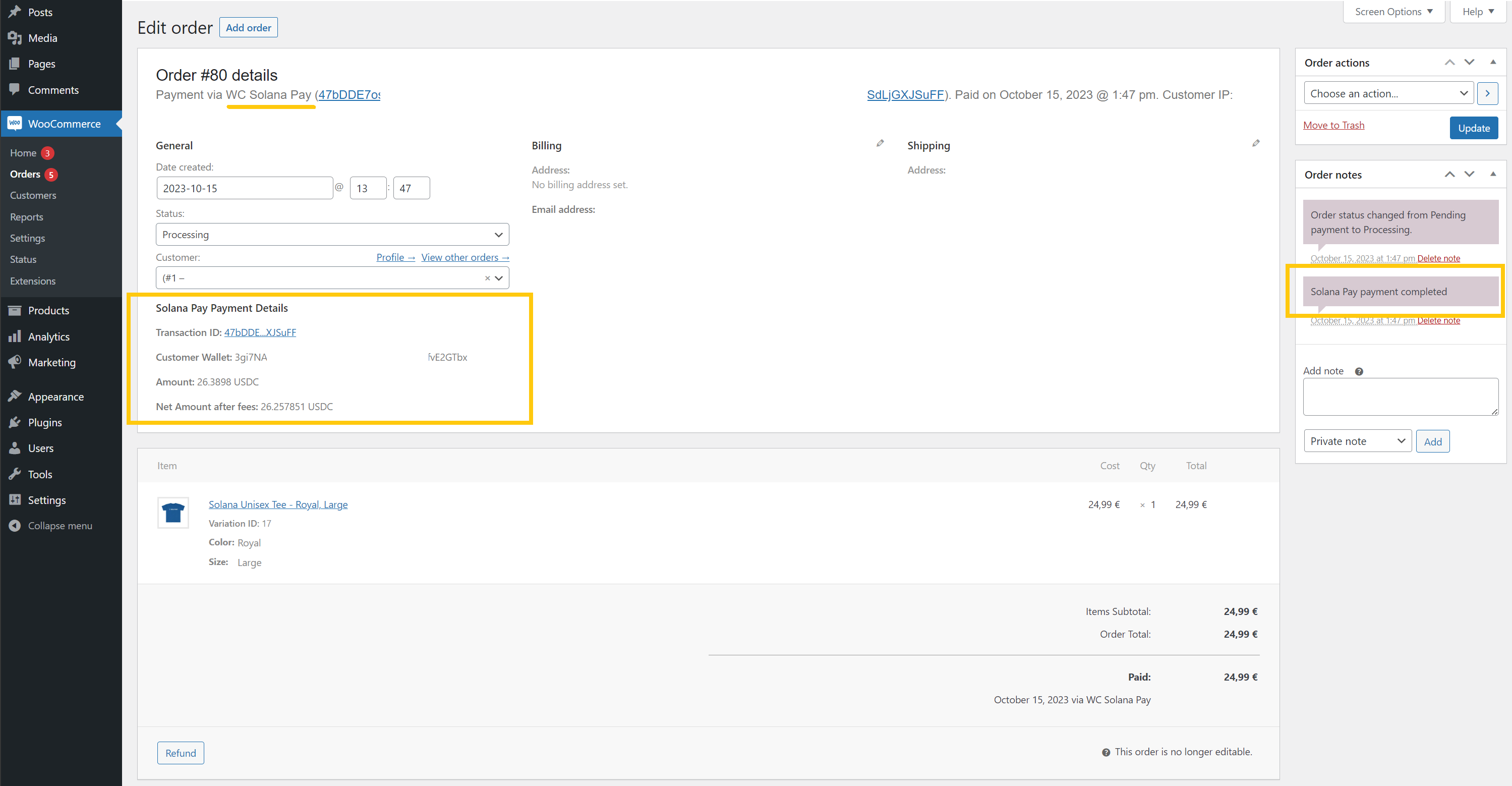Click the Posts pushpin icon
The height and width of the screenshot is (786, 1512).
15,12
